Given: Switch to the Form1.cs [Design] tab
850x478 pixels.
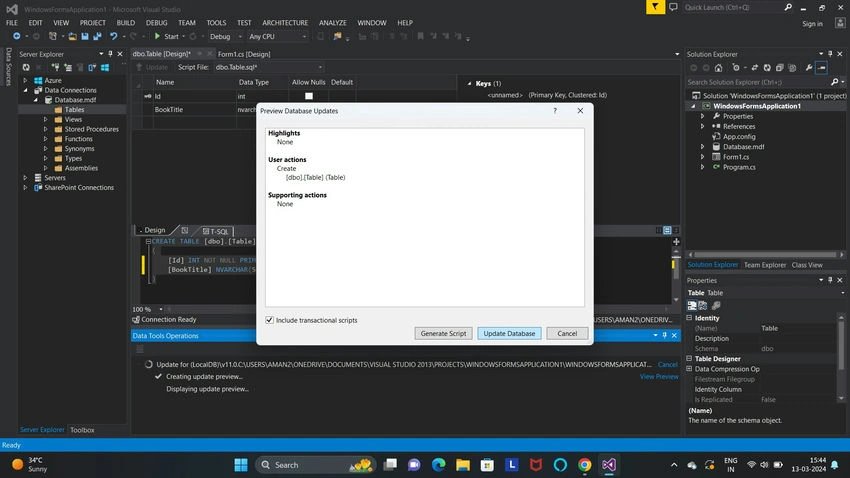Looking at the screenshot, I should (x=244, y=54).
